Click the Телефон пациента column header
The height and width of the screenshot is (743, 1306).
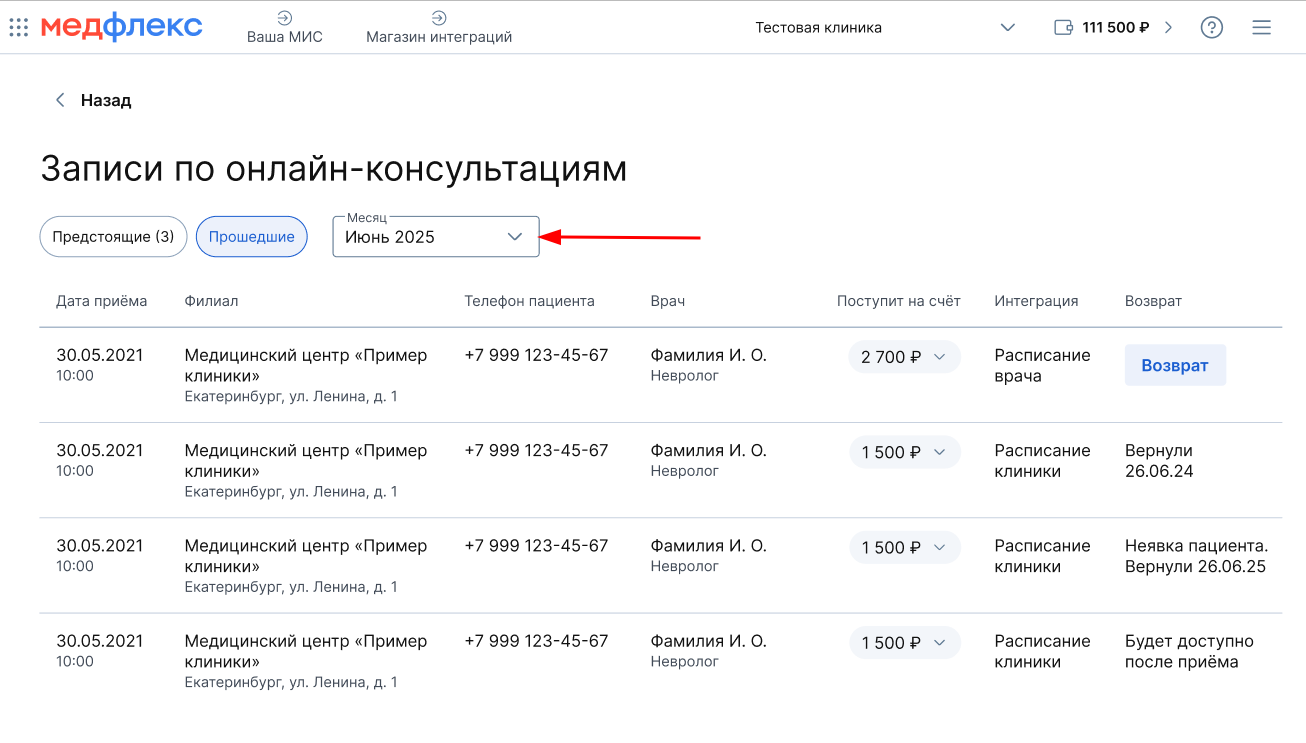529,301
